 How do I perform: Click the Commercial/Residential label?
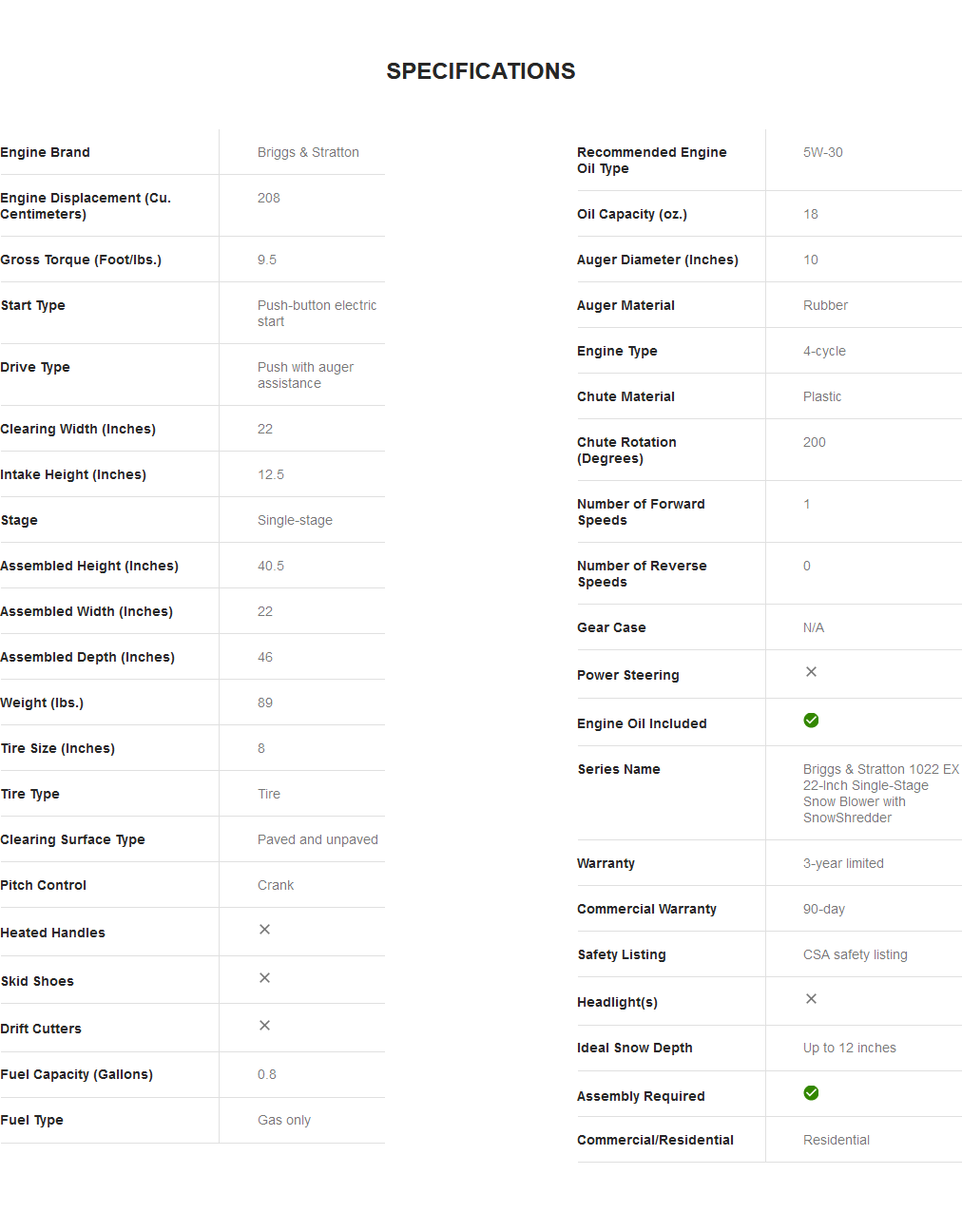[x=655, y=1140]
